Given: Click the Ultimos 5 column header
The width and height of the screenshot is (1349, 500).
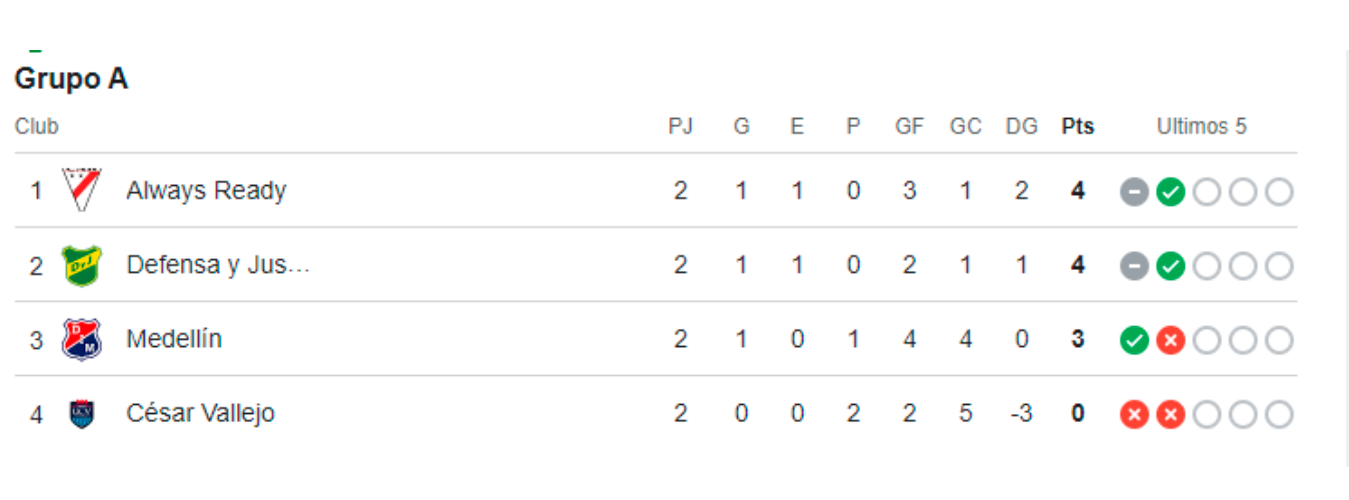Looking at the screenshot, I should click(x=1201, y=127).
